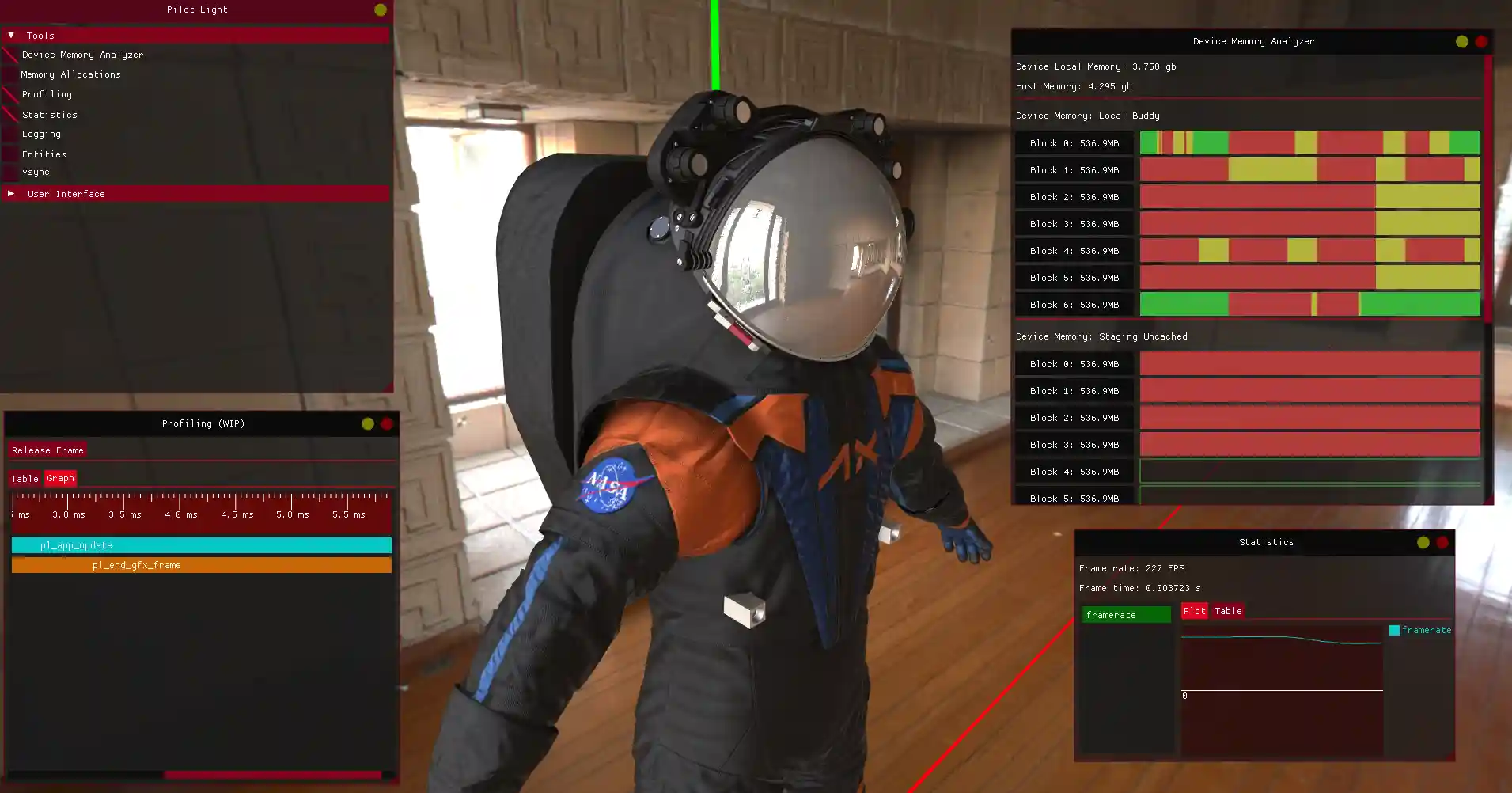Select the Graph tab in Profiling

(60, 478)
